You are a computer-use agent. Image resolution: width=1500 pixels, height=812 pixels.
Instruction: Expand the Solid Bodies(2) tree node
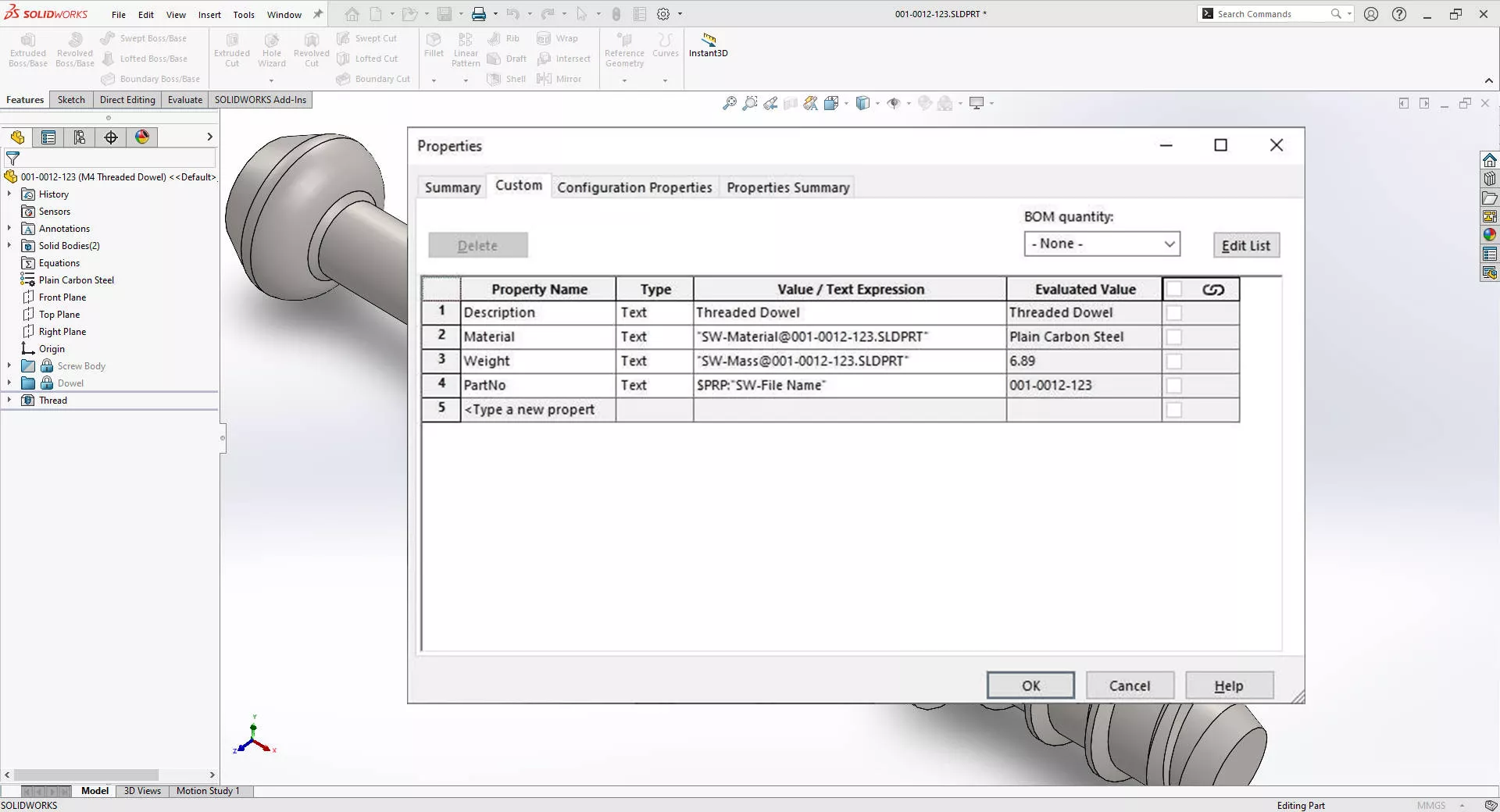pos(9,246)
